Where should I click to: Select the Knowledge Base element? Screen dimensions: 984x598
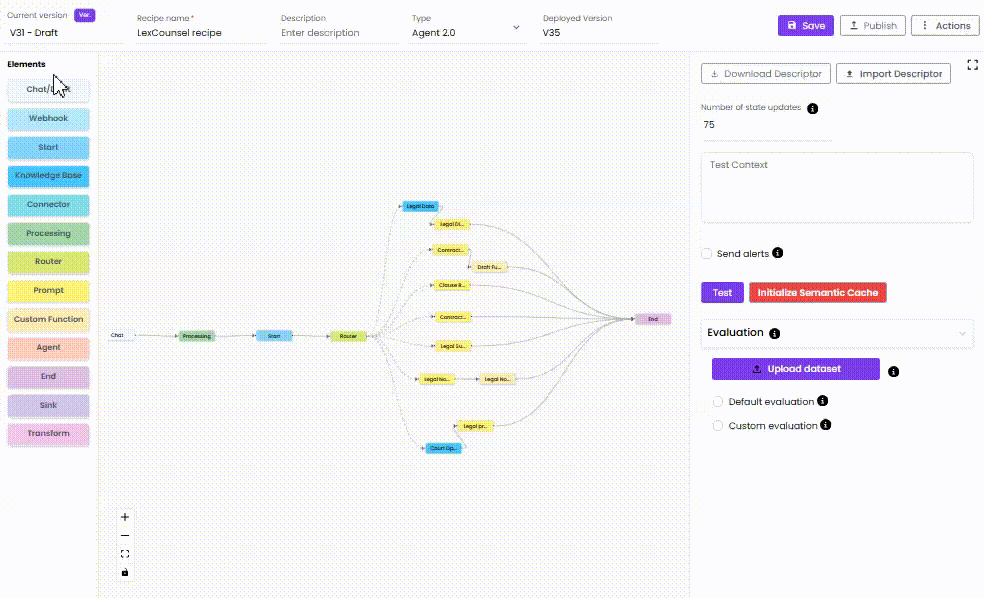point(48,176)
